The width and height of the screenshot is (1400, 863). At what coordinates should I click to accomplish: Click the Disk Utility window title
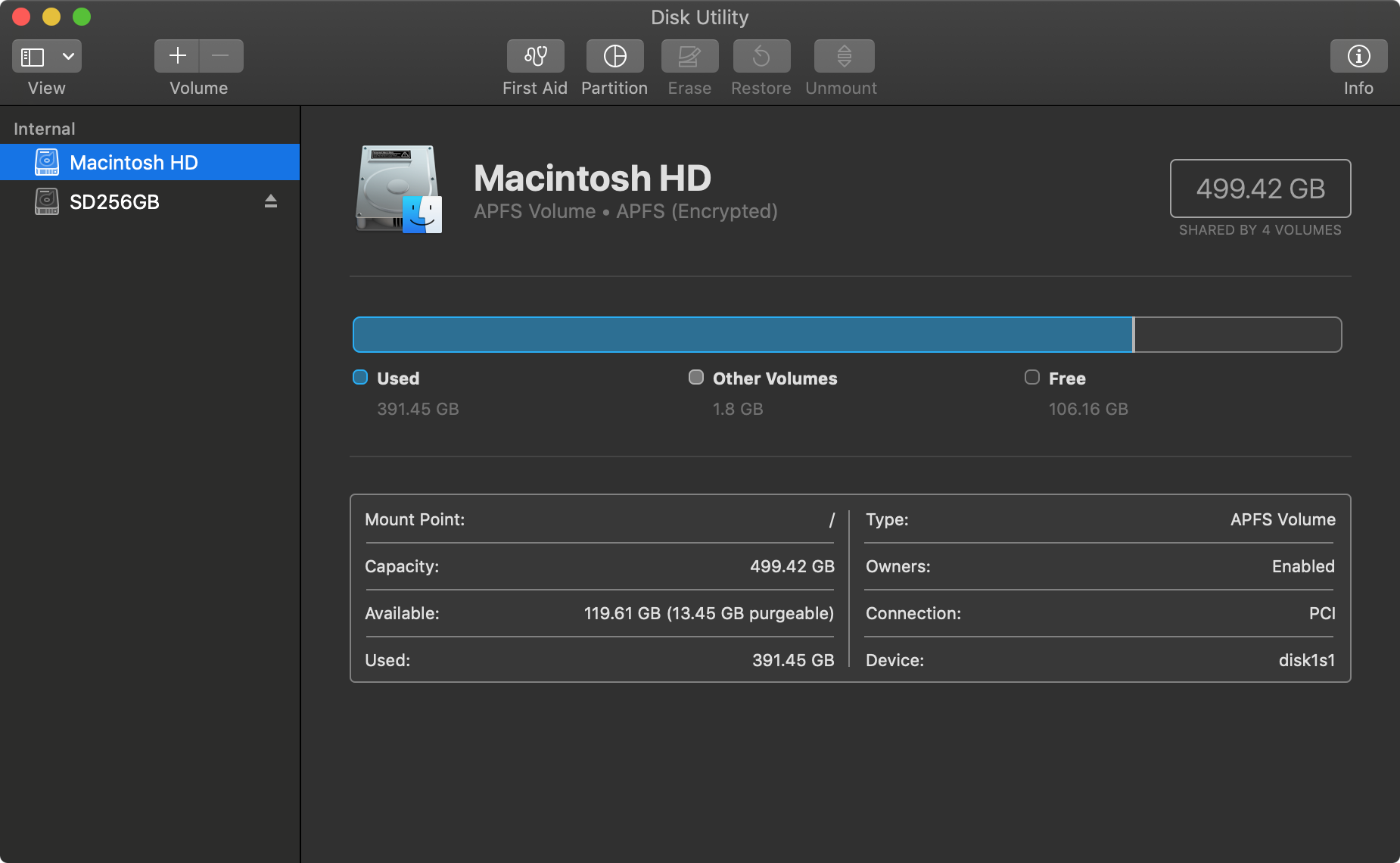[x=700, y=17]
